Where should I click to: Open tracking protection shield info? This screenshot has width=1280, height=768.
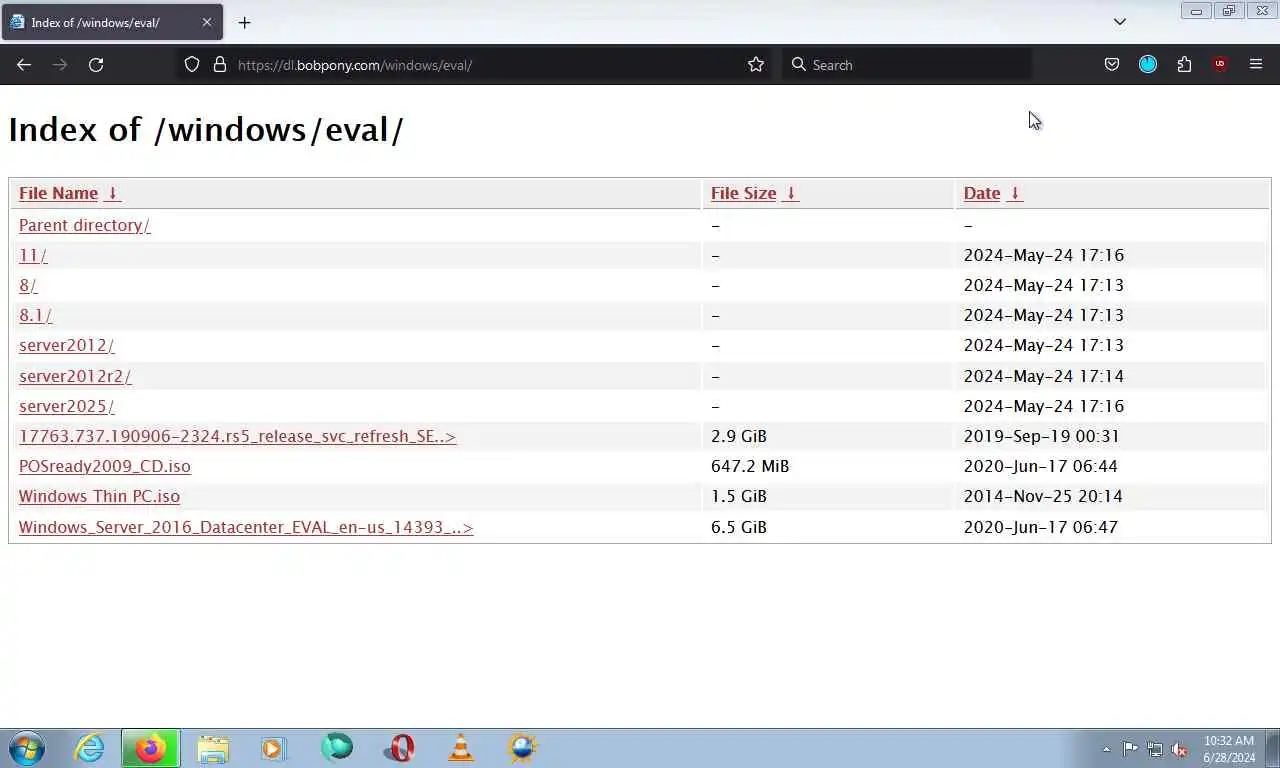click(192, 64)
